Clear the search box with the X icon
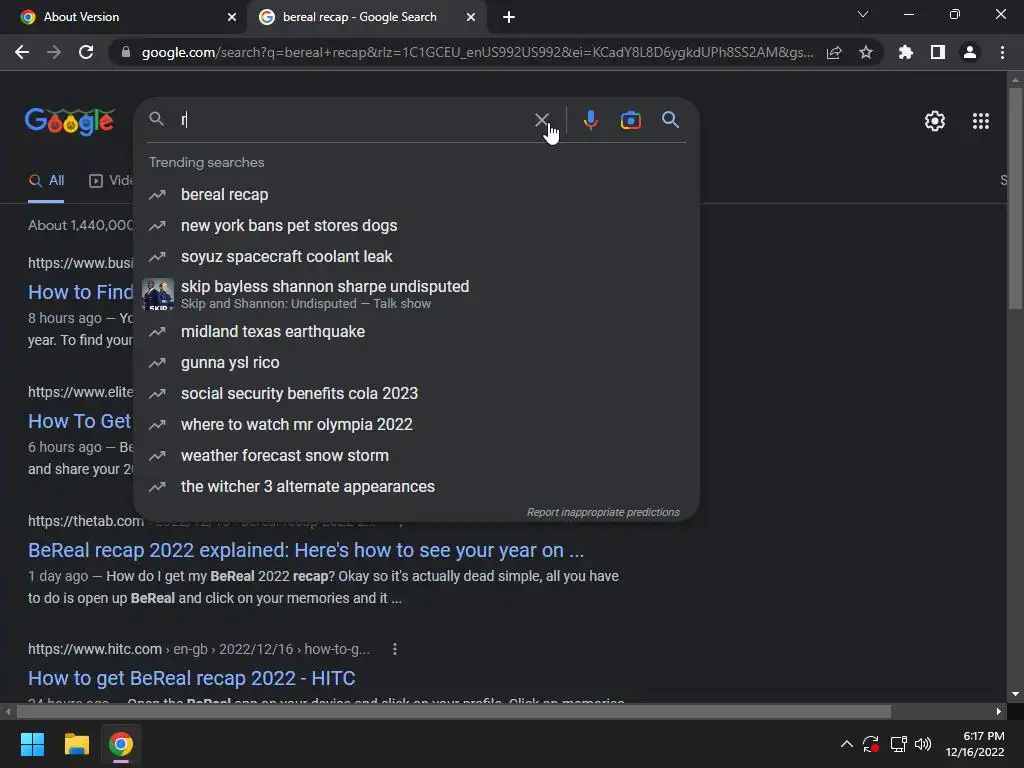Screen dimensions: 1024x768 coord(541,120)
